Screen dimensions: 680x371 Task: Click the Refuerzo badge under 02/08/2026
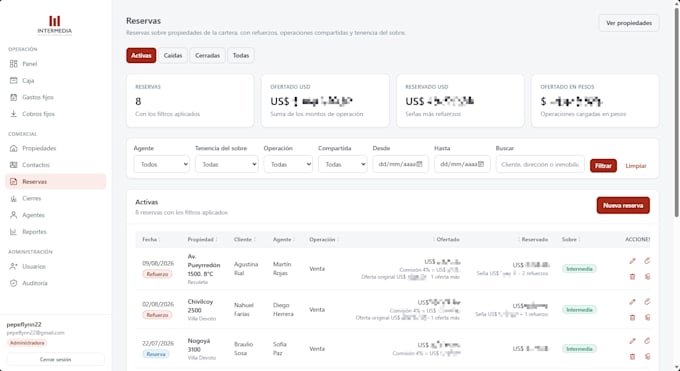point(157,315)
